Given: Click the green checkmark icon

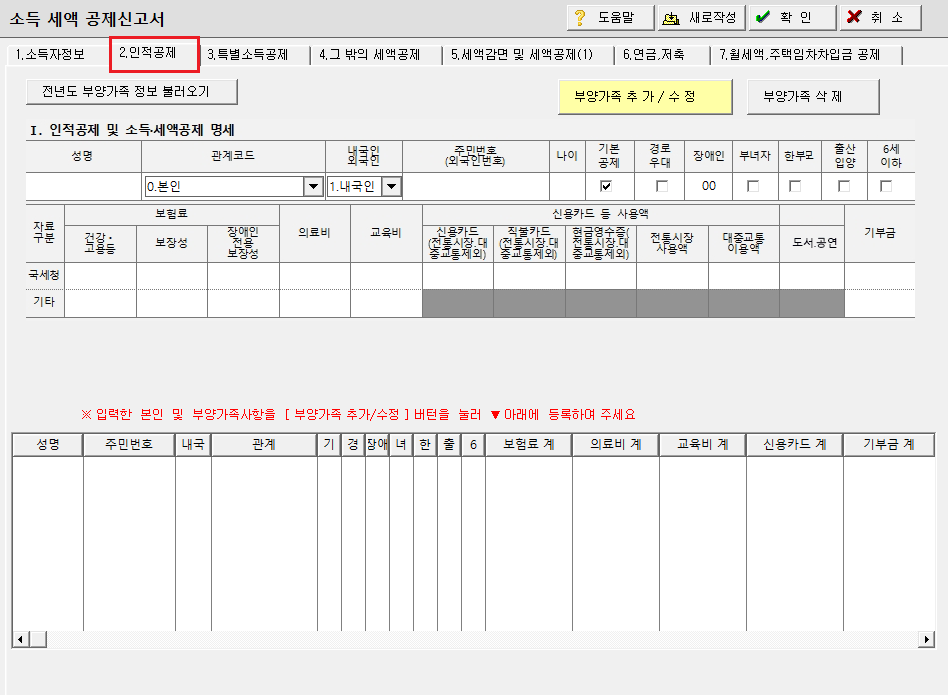Looking at the screenshot, I should click(x=763, y=17).
